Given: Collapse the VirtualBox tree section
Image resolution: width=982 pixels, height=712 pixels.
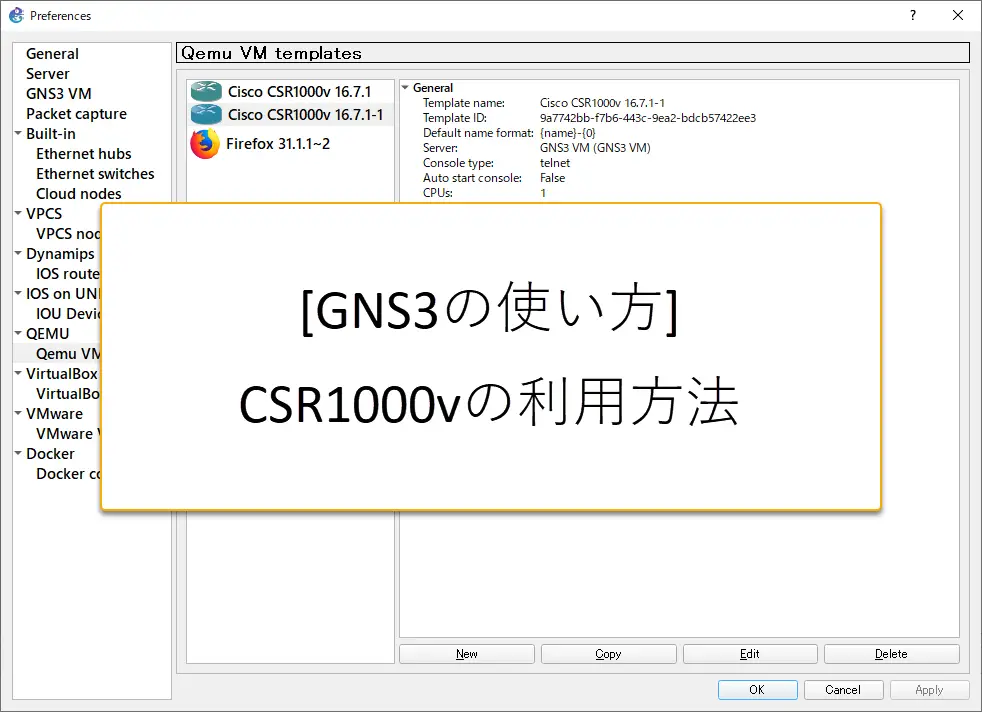Looking at the screenshot, I should coord(18,373).
